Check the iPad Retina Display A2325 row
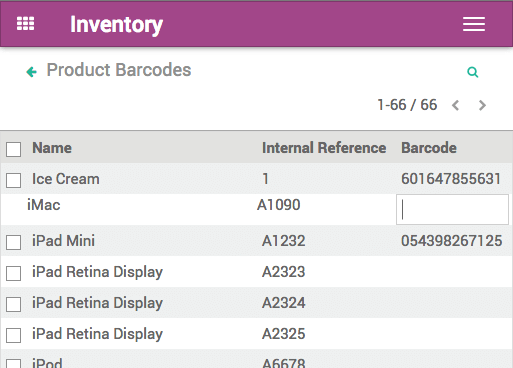513x368 pixels. coord(13,335)
